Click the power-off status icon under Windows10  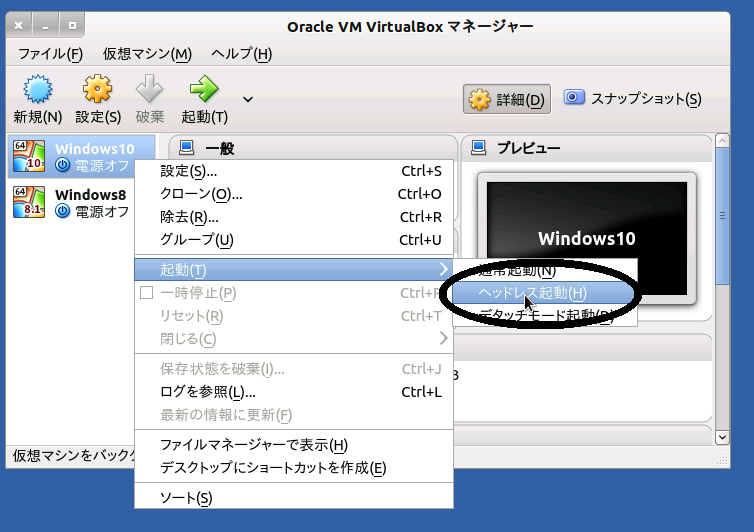tap(63, 165)
